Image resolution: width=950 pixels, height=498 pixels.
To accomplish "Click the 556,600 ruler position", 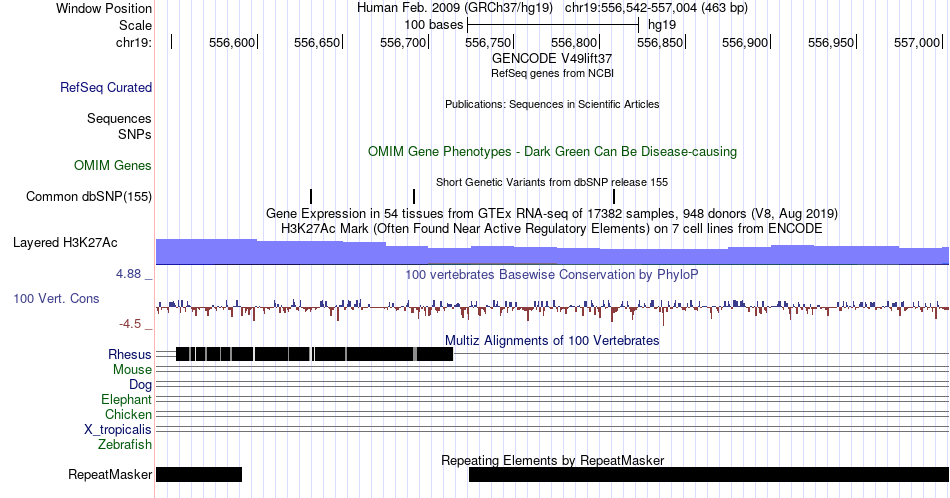I will (232, 42).
